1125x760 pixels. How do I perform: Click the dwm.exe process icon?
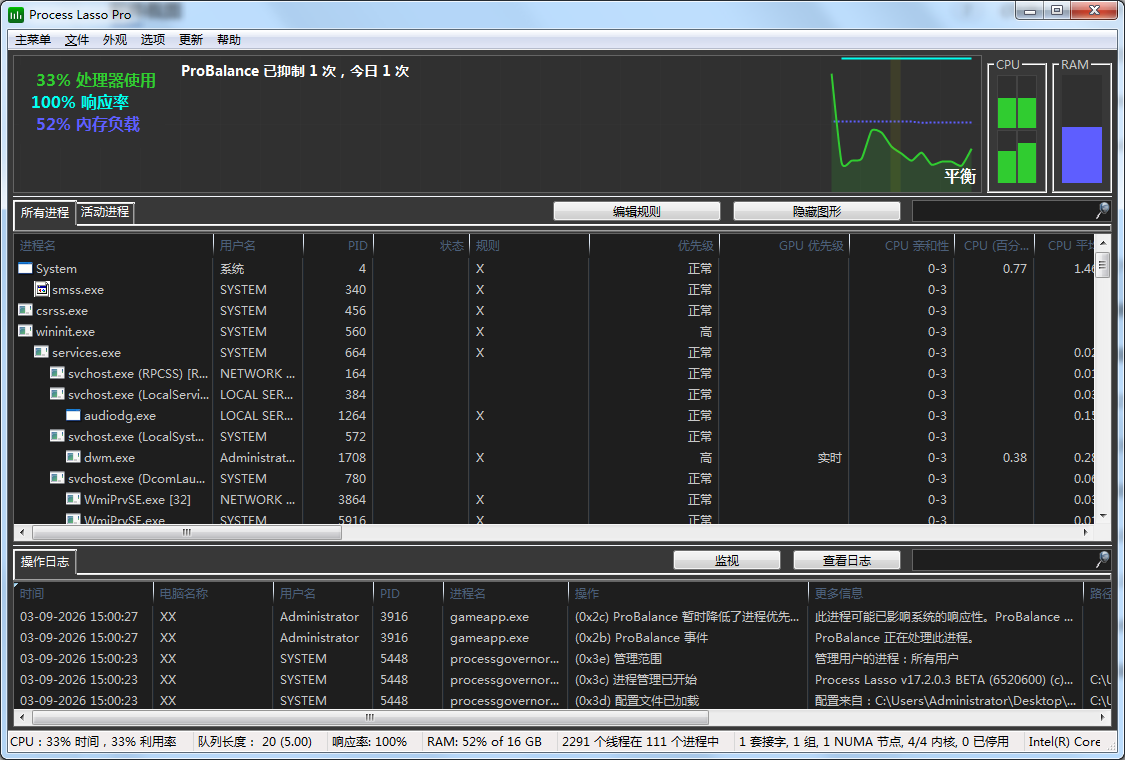74,458
